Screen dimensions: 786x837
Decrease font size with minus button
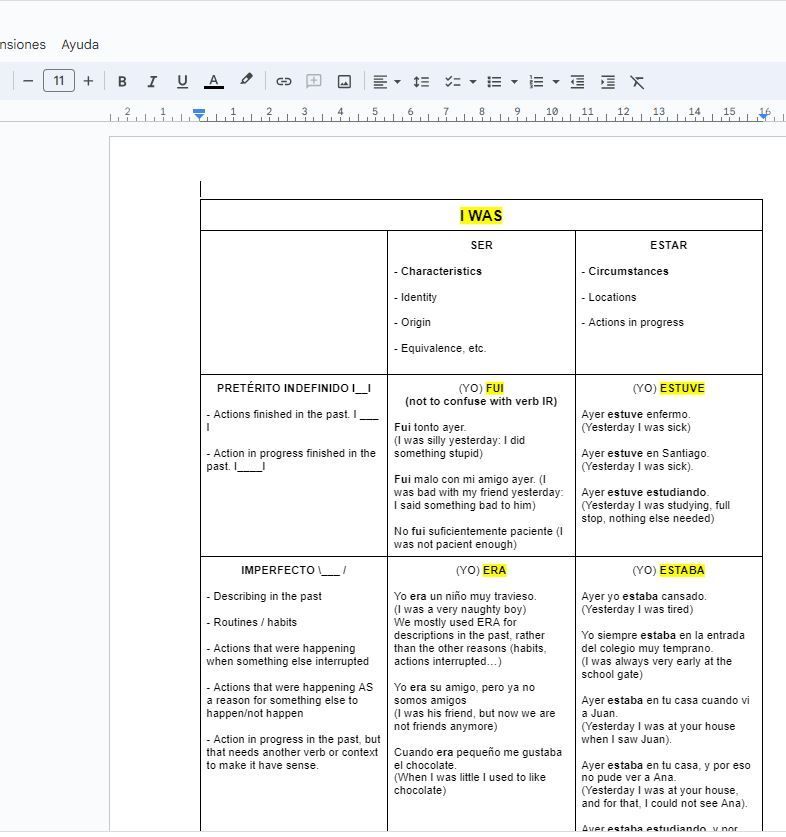28,81
